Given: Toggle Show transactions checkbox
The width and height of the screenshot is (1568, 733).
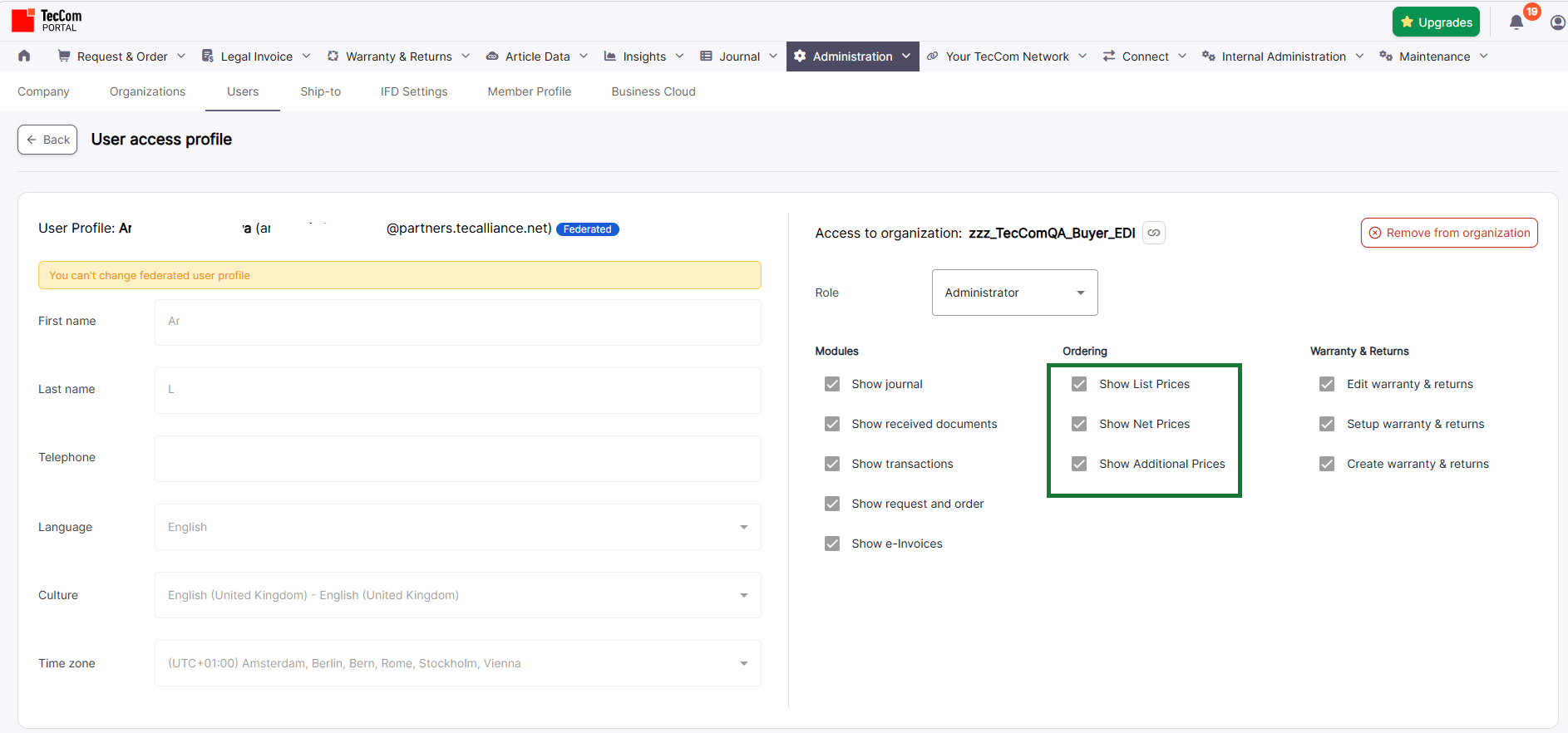Looking at the screenshot, I should [x=832, y=464].
